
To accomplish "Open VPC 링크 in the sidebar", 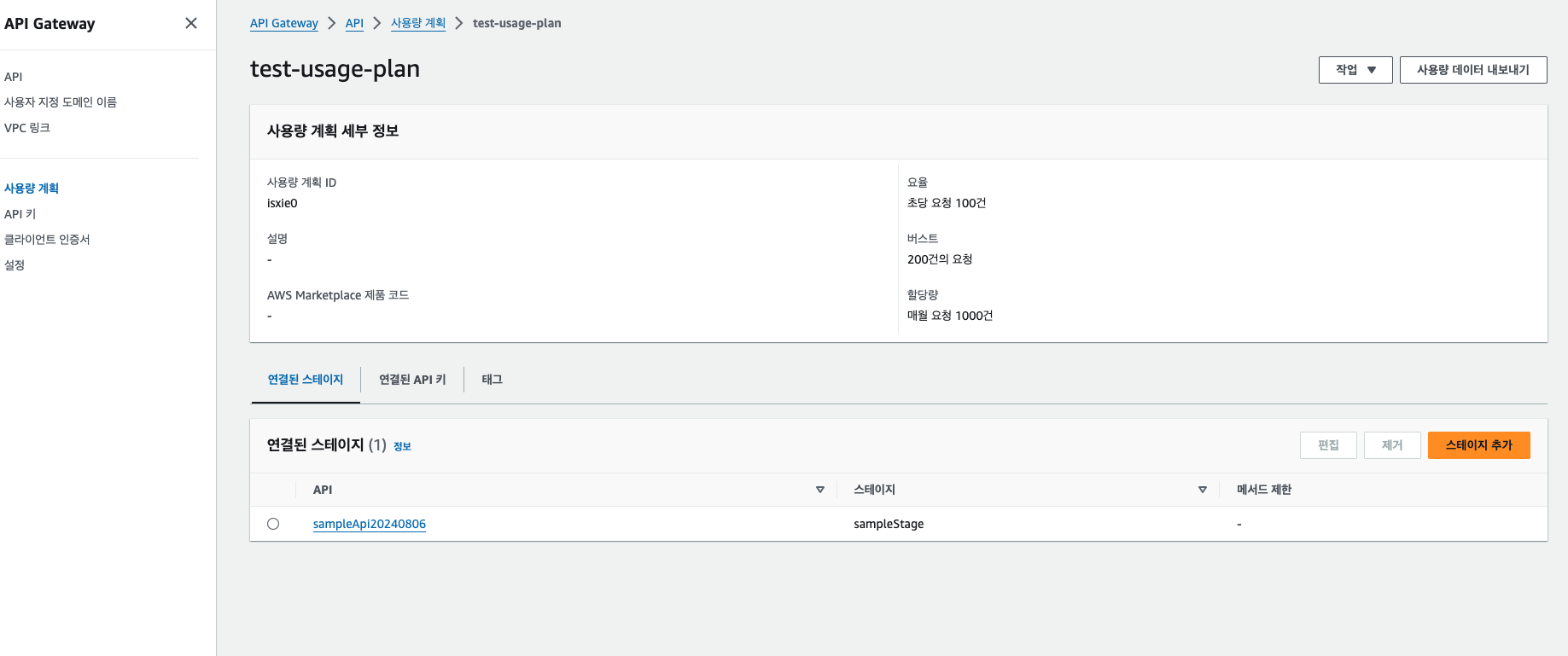I will click(x=27, y=128).
